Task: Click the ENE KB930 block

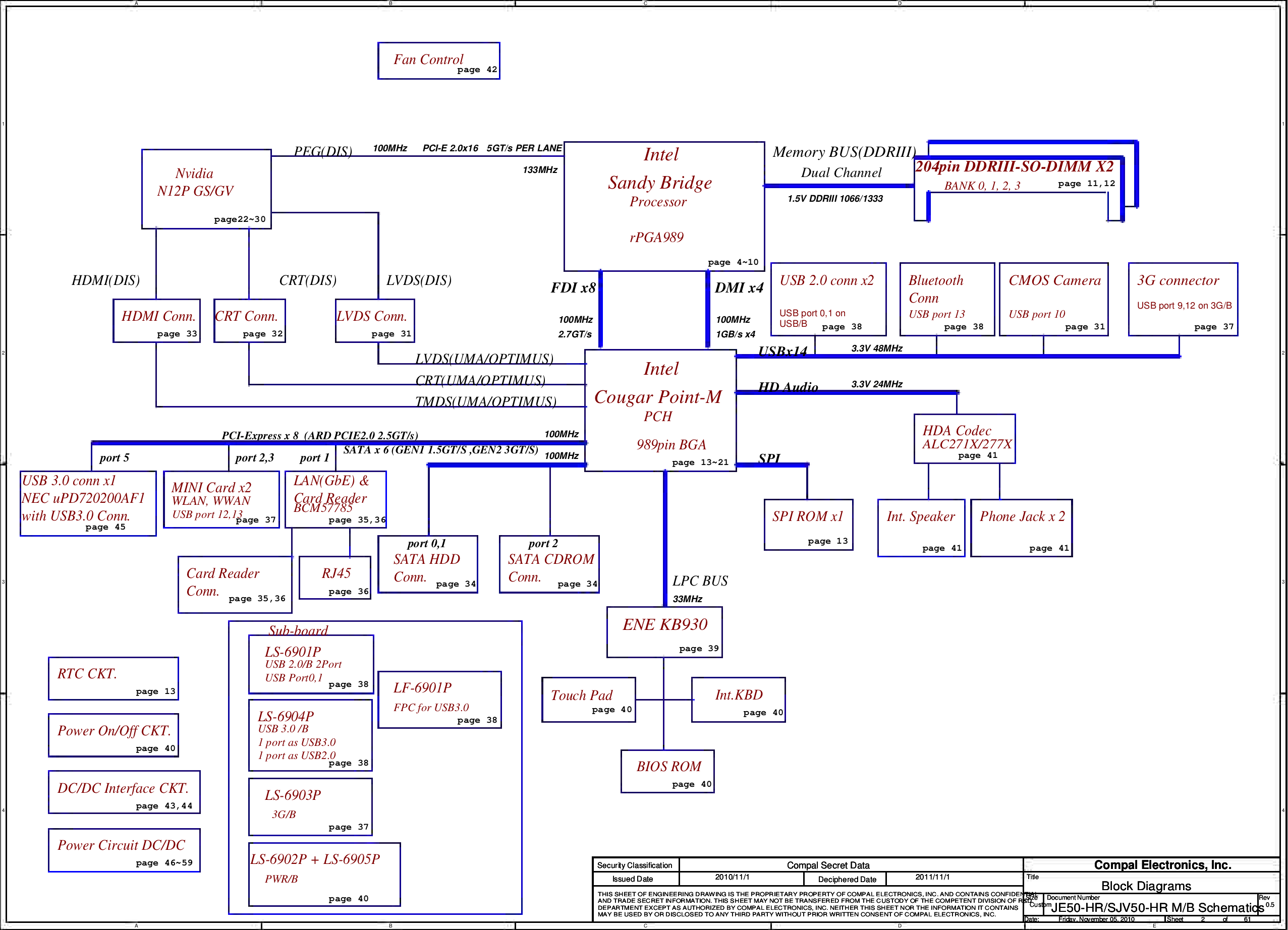Action: coord(664,632)
